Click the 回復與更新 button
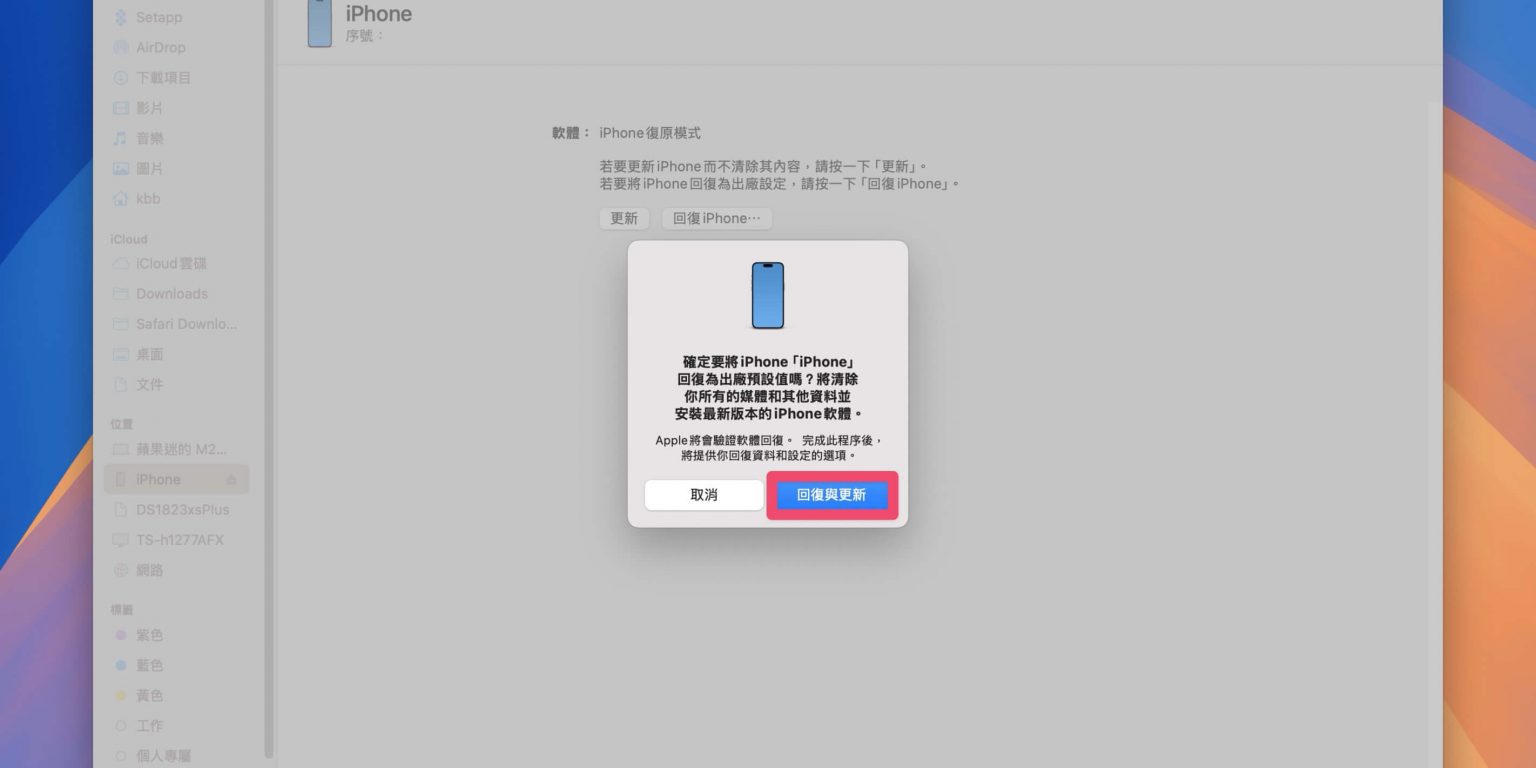 click(832, 495)
